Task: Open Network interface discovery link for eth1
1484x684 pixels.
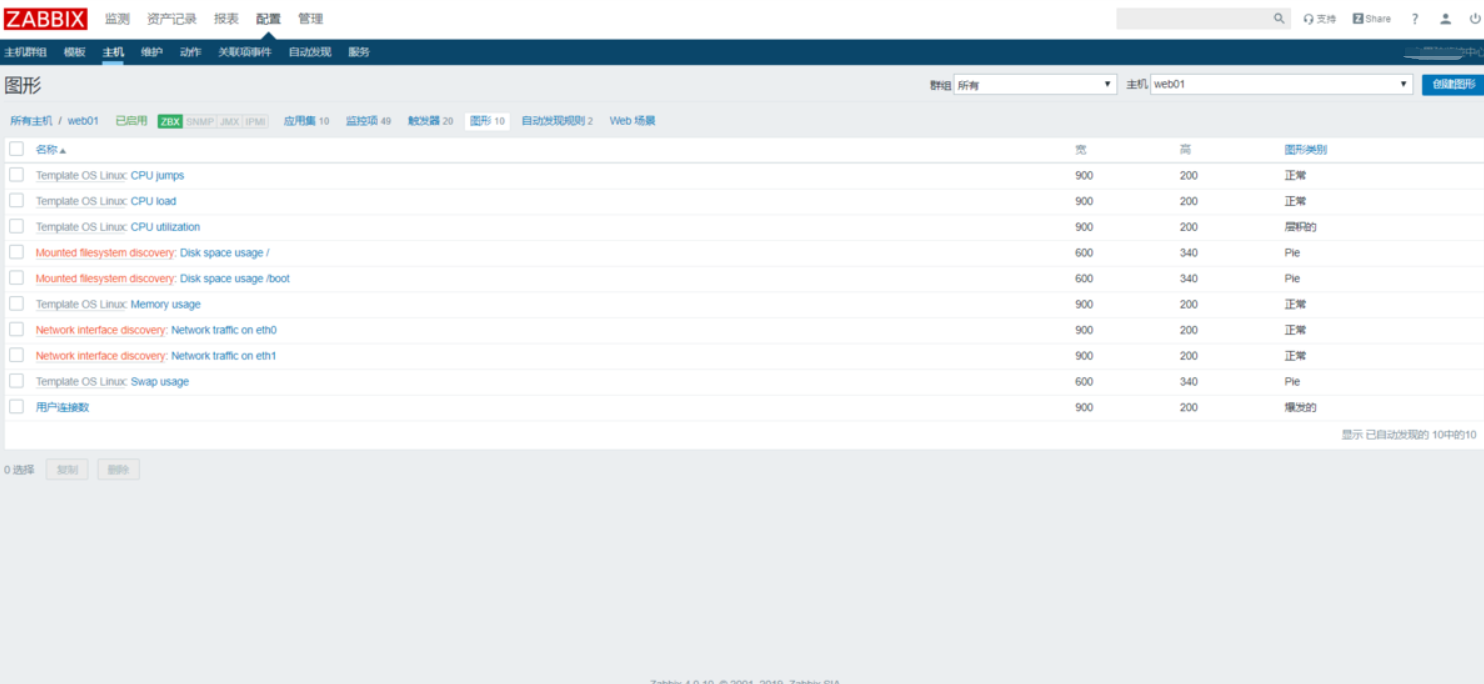Action: click(100, 356)
